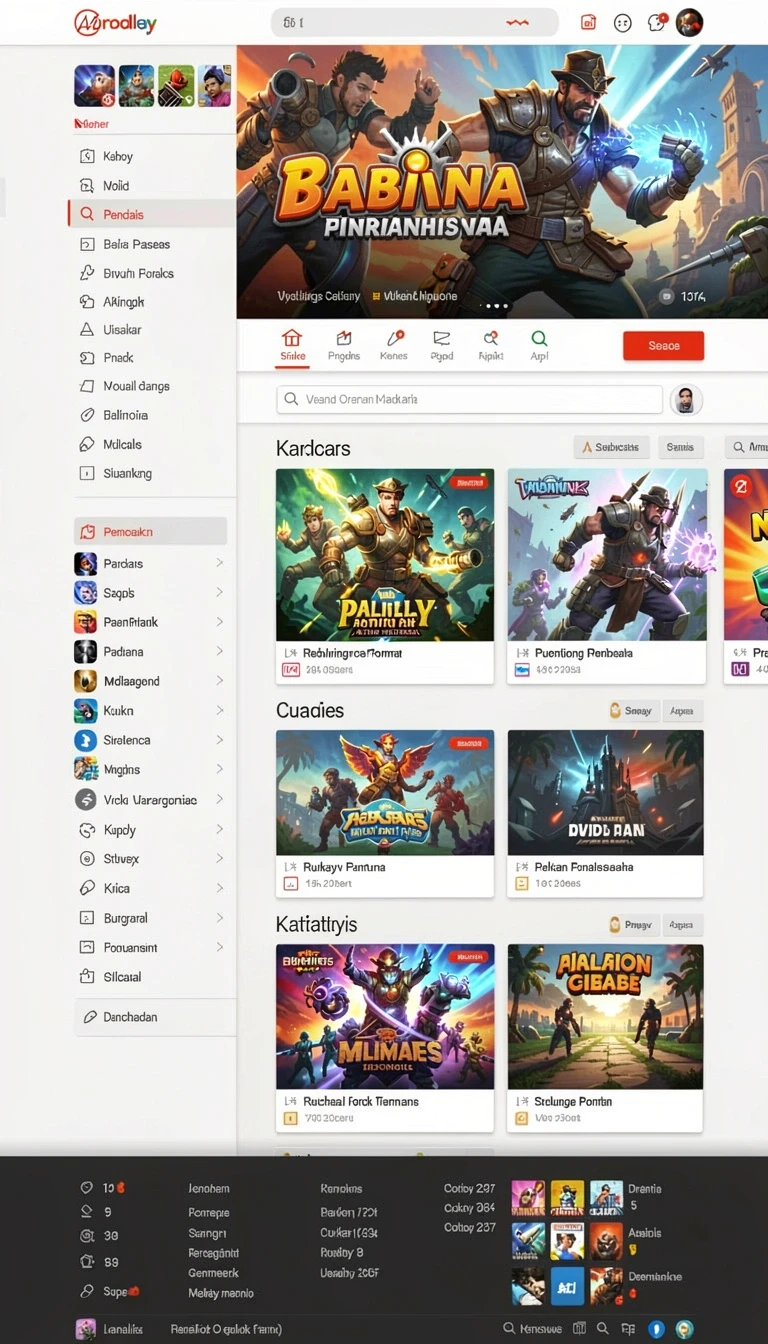
Task: Expand the Mdlaagend row chevron
Action: pyautogui.click(x=219, y=681)
